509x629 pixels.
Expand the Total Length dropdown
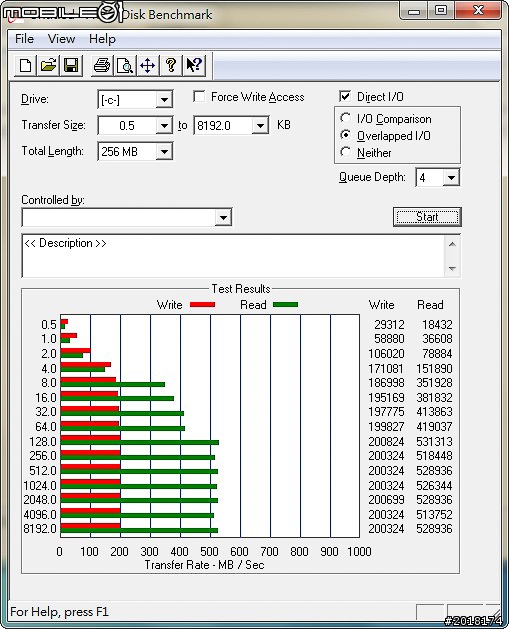[164, 152]
